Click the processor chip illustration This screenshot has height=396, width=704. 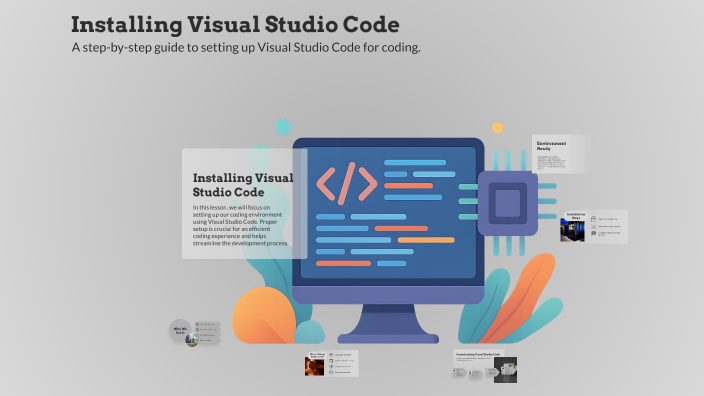pyautogui.click(x=508, y=203)
